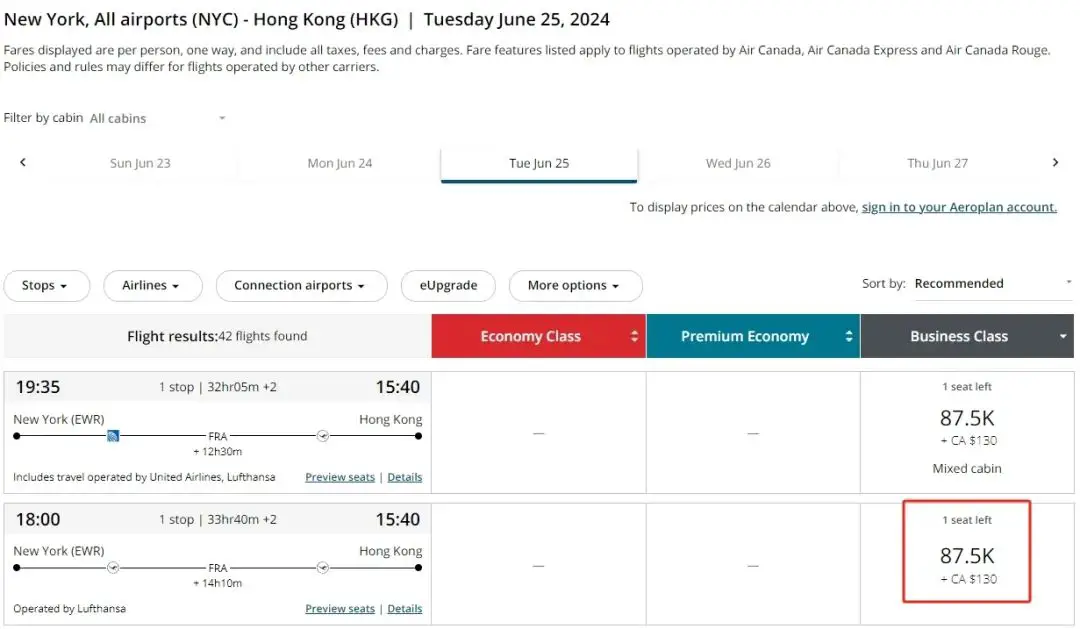Advance the date carousel with right arrow

tap(1055, 163)
